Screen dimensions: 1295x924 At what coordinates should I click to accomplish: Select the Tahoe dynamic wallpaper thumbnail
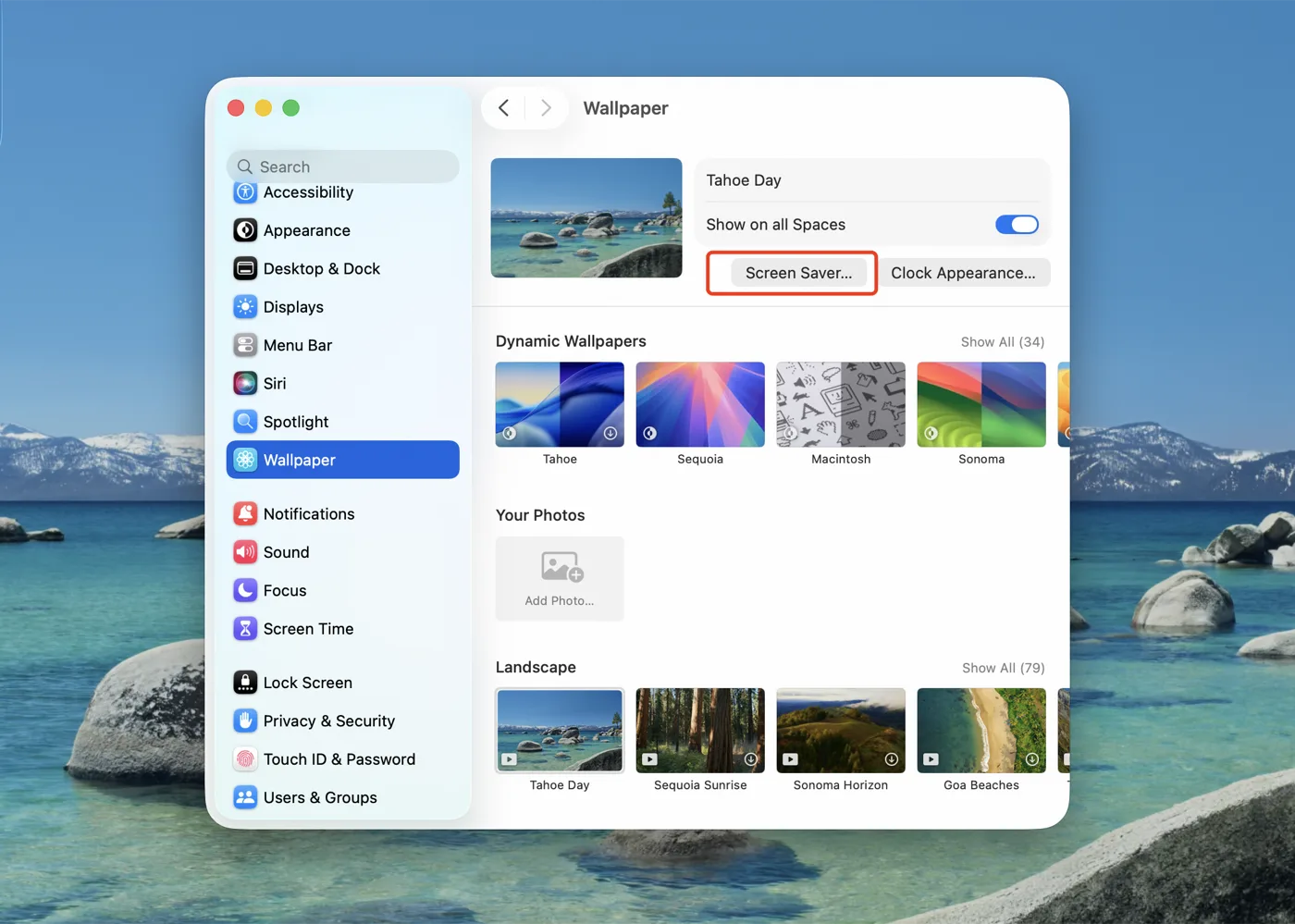tap(560, 404)
